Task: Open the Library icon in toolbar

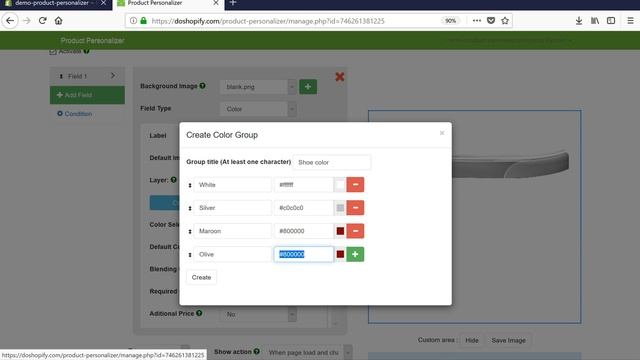Action: click(595, 20)
